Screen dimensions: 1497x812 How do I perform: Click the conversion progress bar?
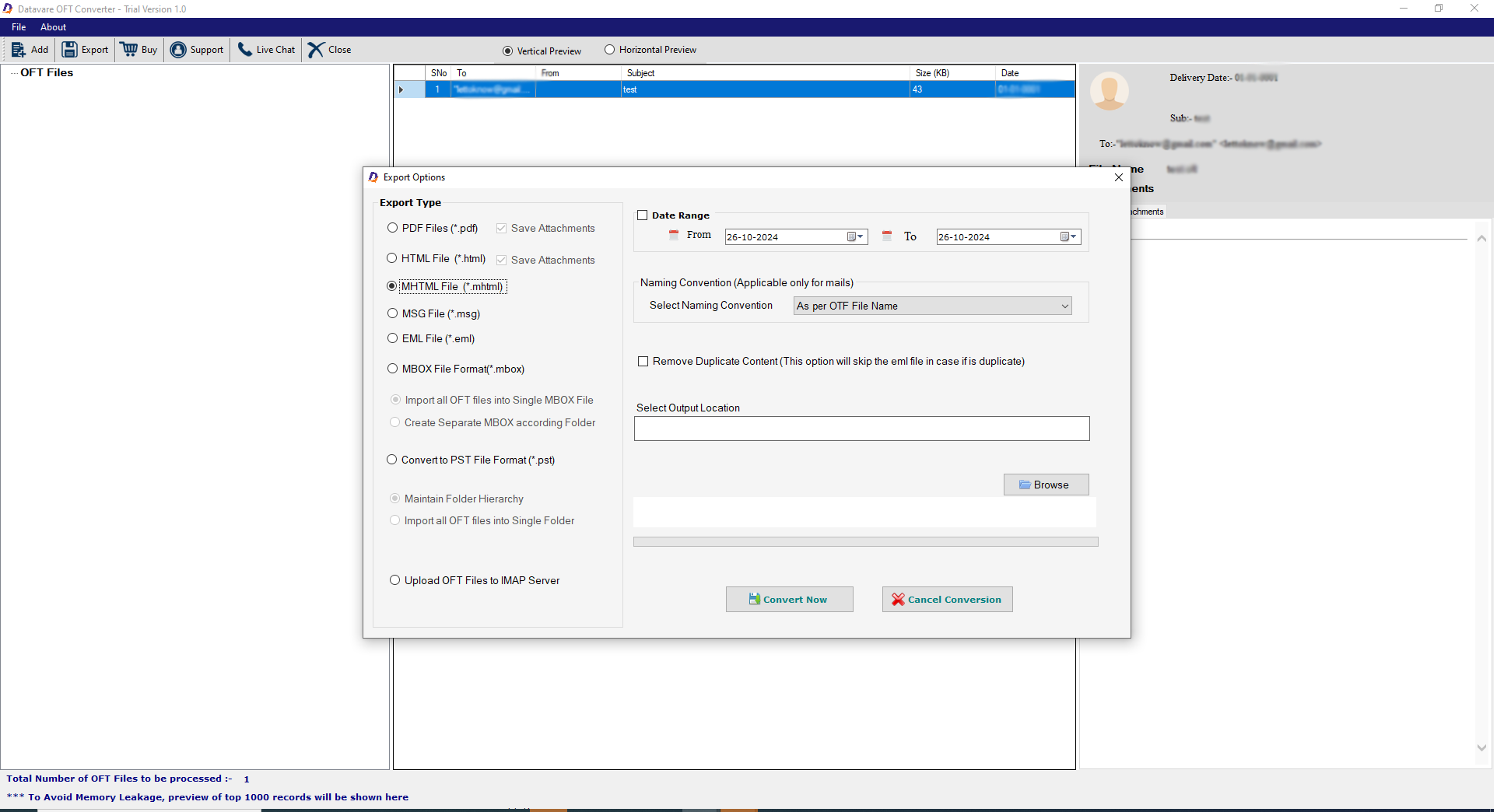click(x=865, y=541)
